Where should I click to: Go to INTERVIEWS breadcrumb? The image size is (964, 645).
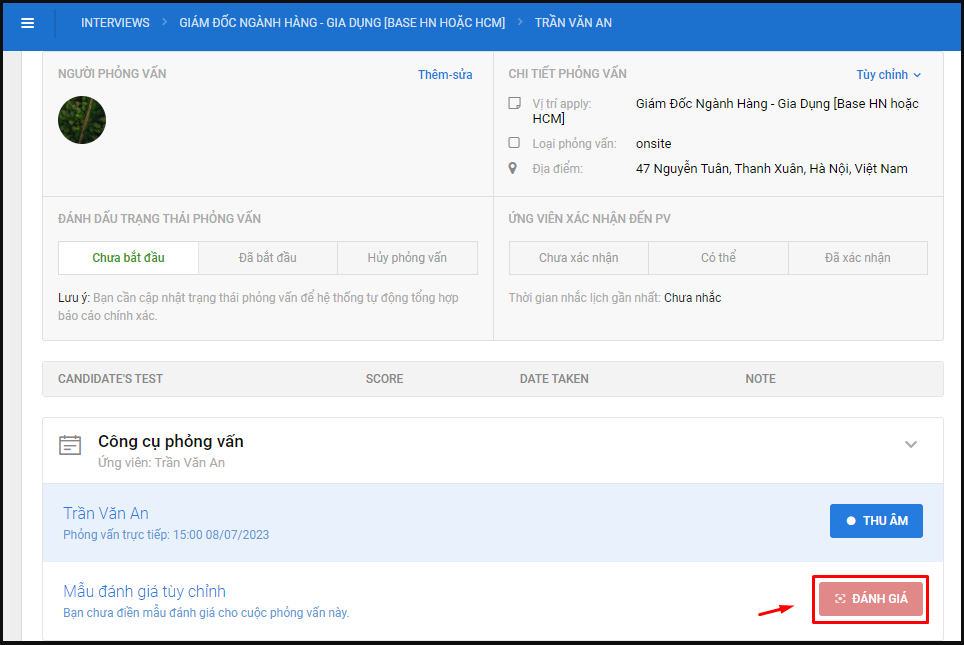(115, 23)
